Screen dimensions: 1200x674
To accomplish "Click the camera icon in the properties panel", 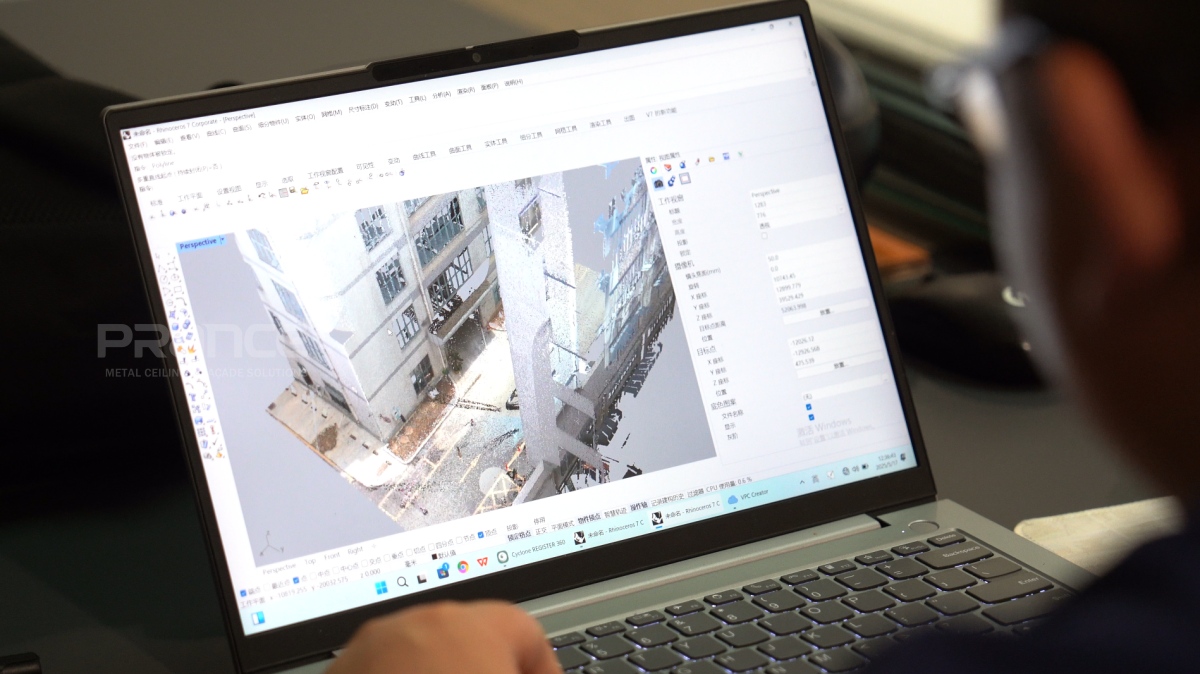I will point(658,183).
